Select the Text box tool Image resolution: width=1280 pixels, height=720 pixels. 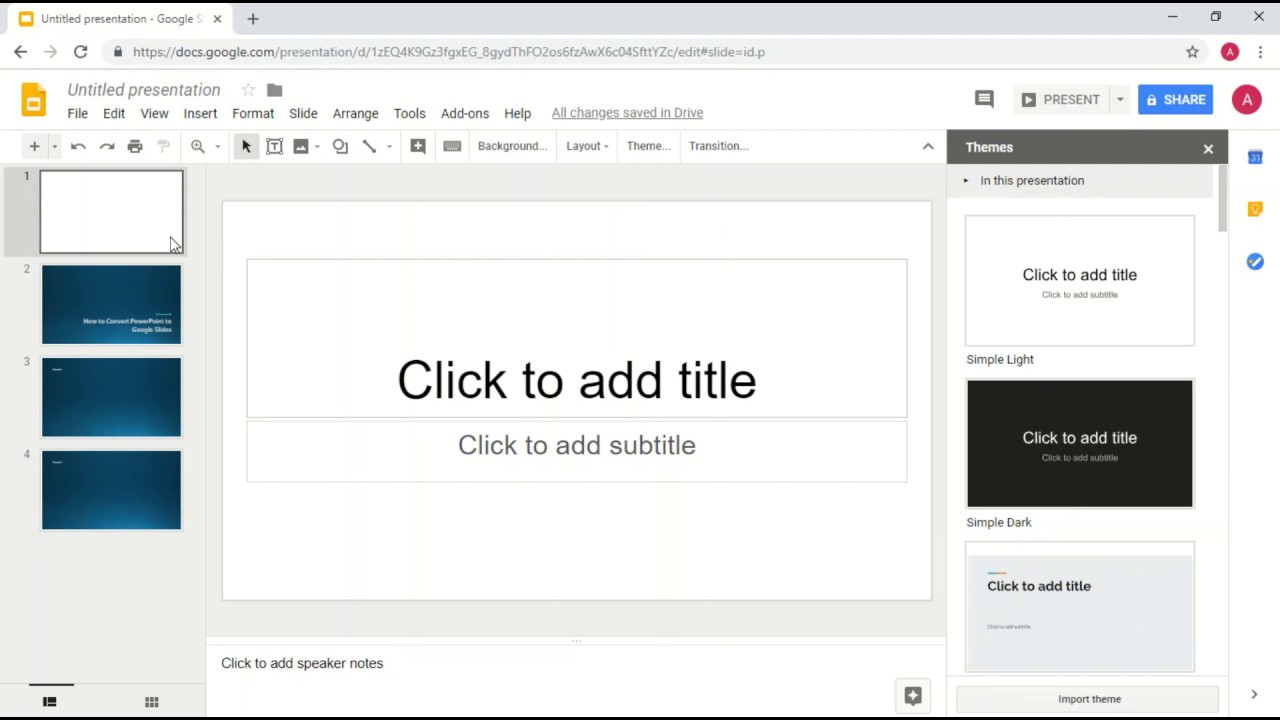[x=274, y=146]
